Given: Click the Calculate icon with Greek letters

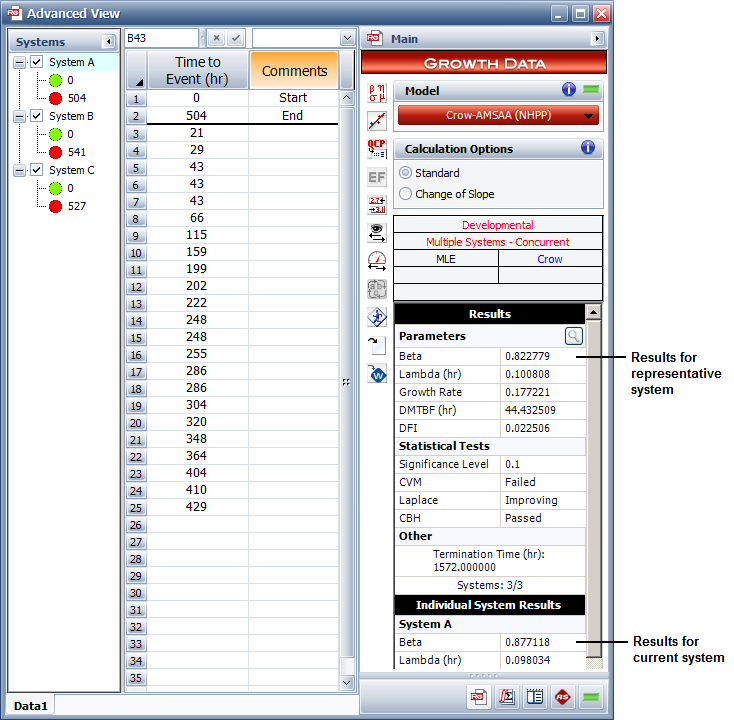Looking at the screenshot, I should [376, 93].
